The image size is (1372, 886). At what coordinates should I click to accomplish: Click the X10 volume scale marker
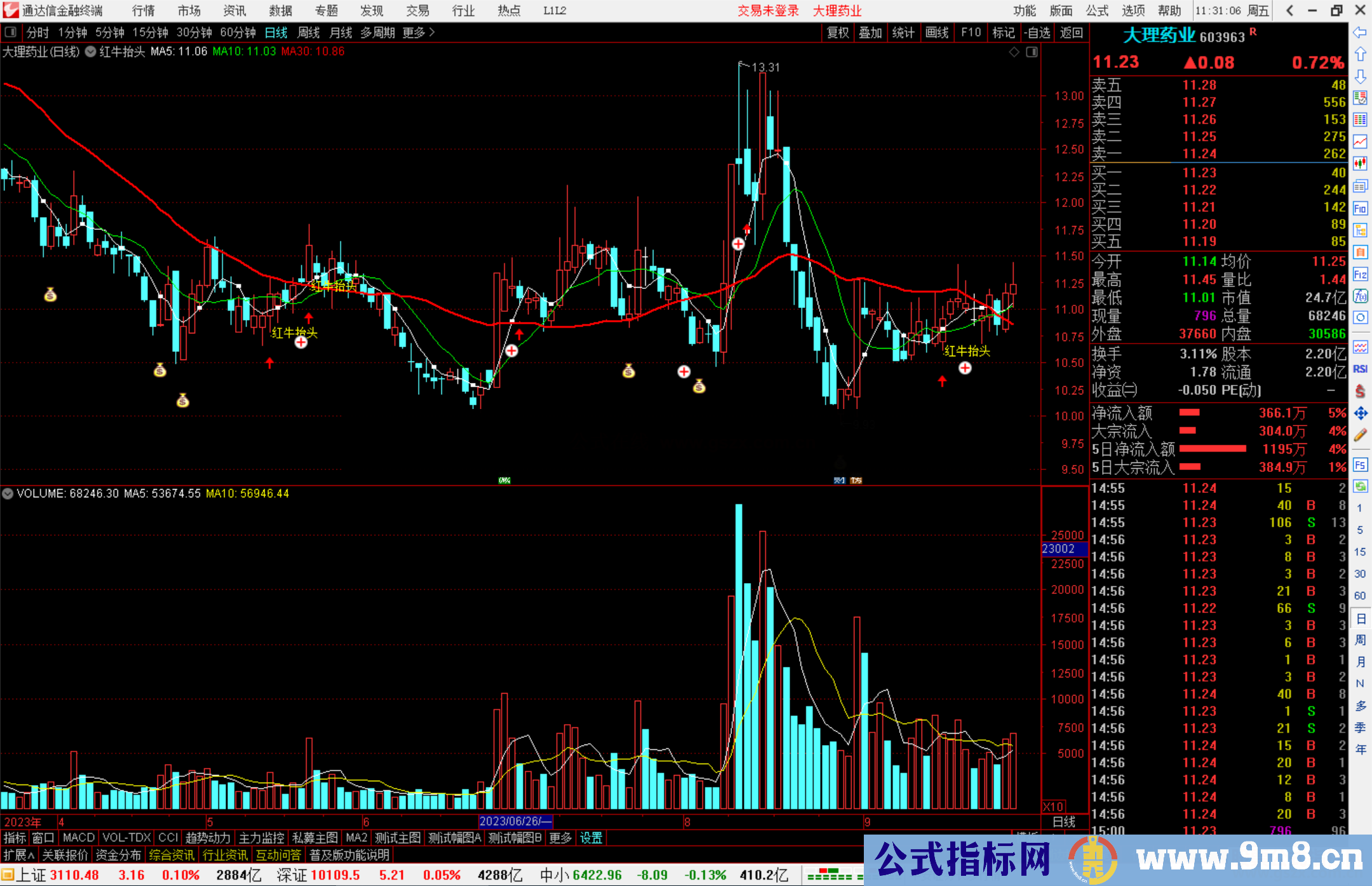[1053, 807]
